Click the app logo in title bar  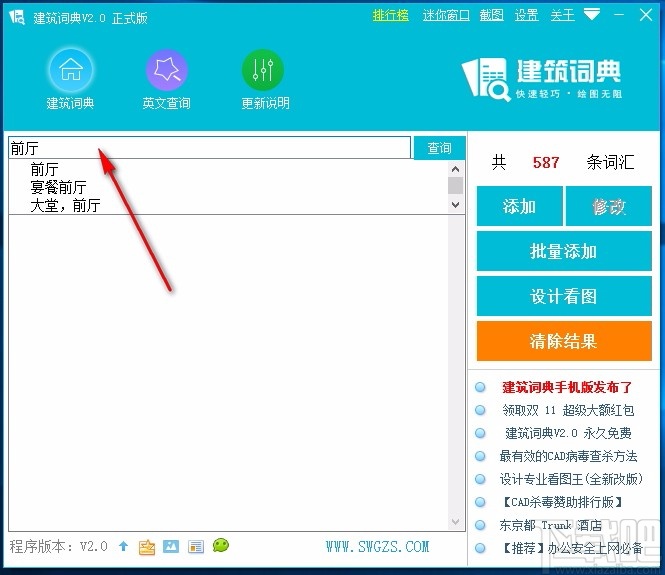click(x=17, y=17)
